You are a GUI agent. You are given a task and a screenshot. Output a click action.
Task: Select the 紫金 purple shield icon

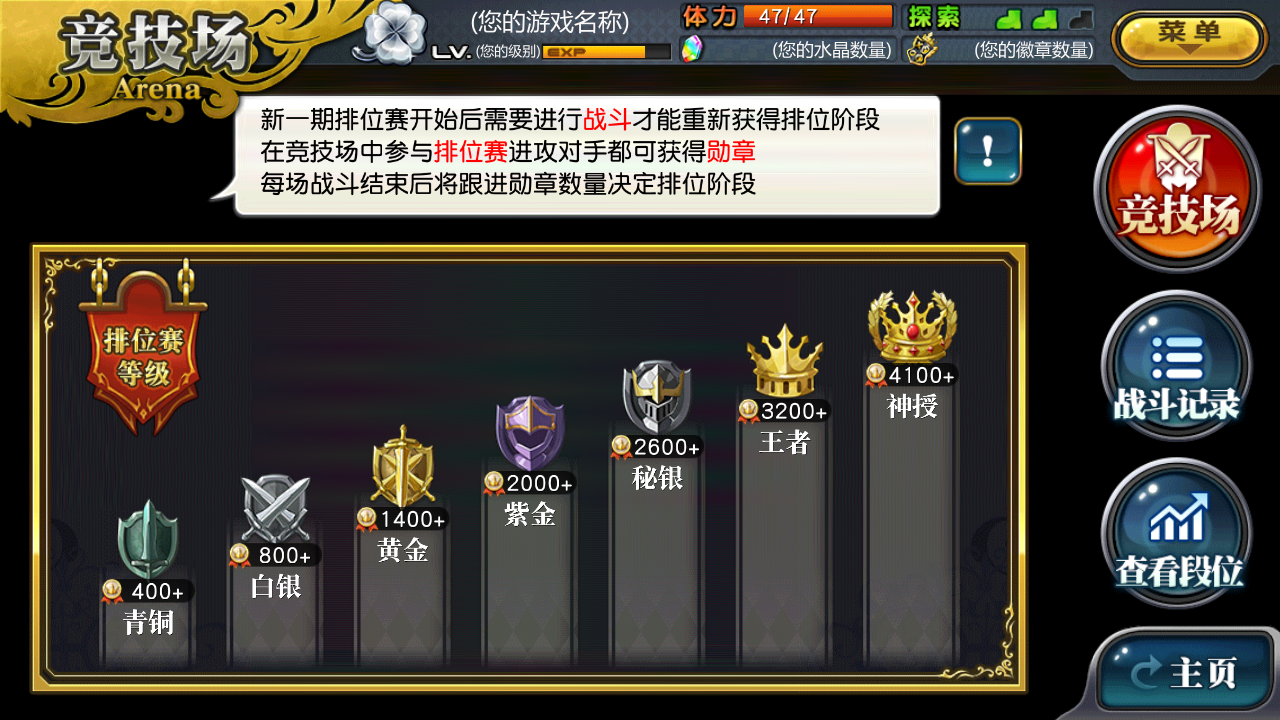pos(530,432)
